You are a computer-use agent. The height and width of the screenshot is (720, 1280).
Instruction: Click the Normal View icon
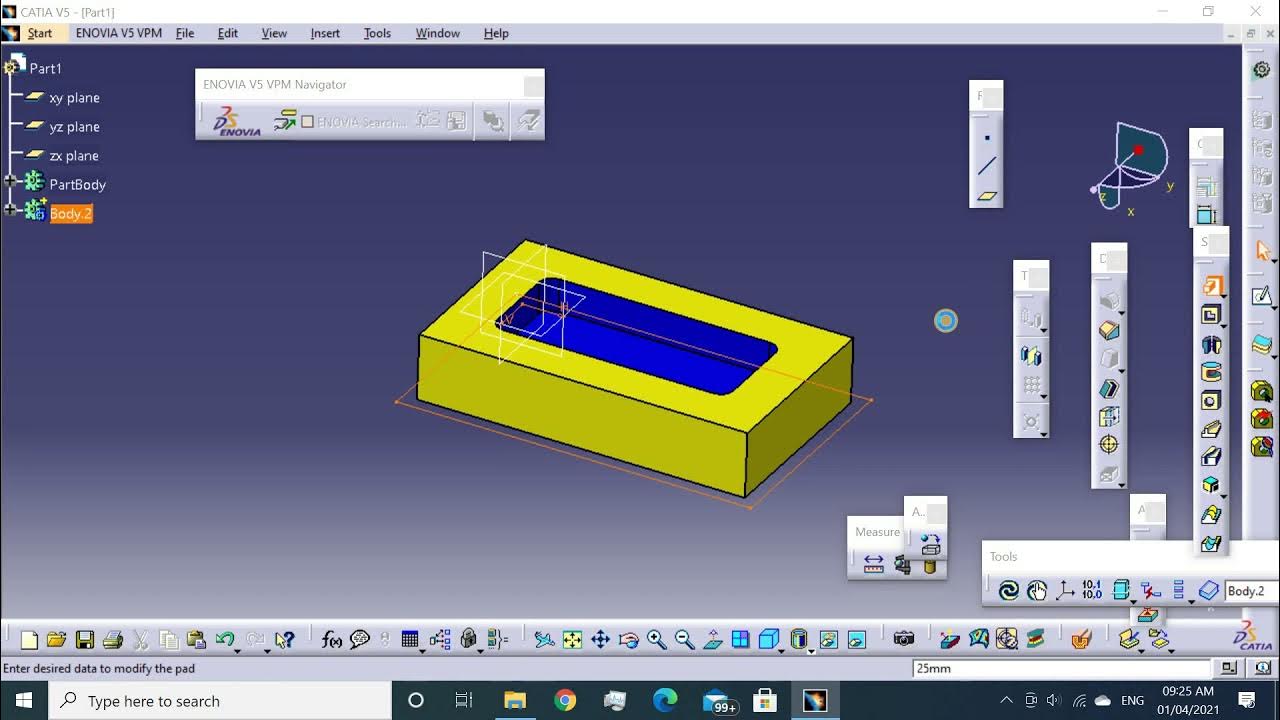(x=712, y=640)
